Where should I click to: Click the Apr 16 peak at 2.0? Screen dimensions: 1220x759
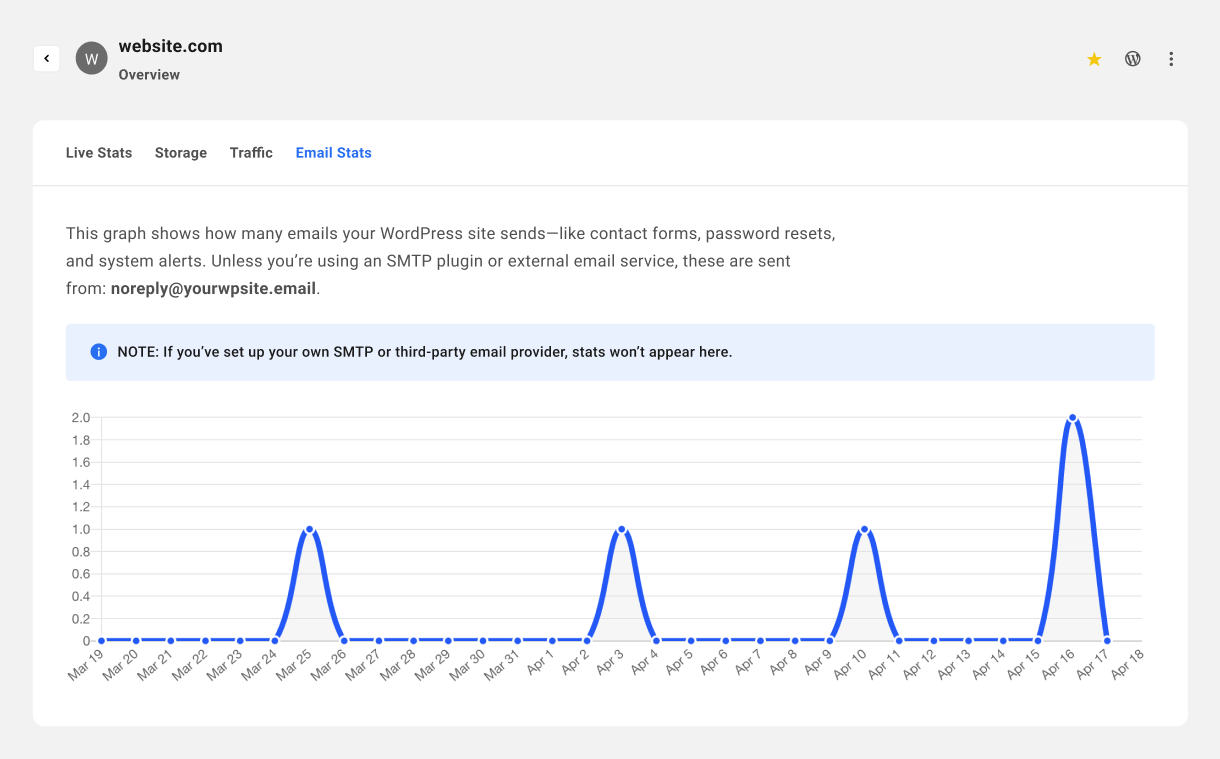pos(1072,418)
